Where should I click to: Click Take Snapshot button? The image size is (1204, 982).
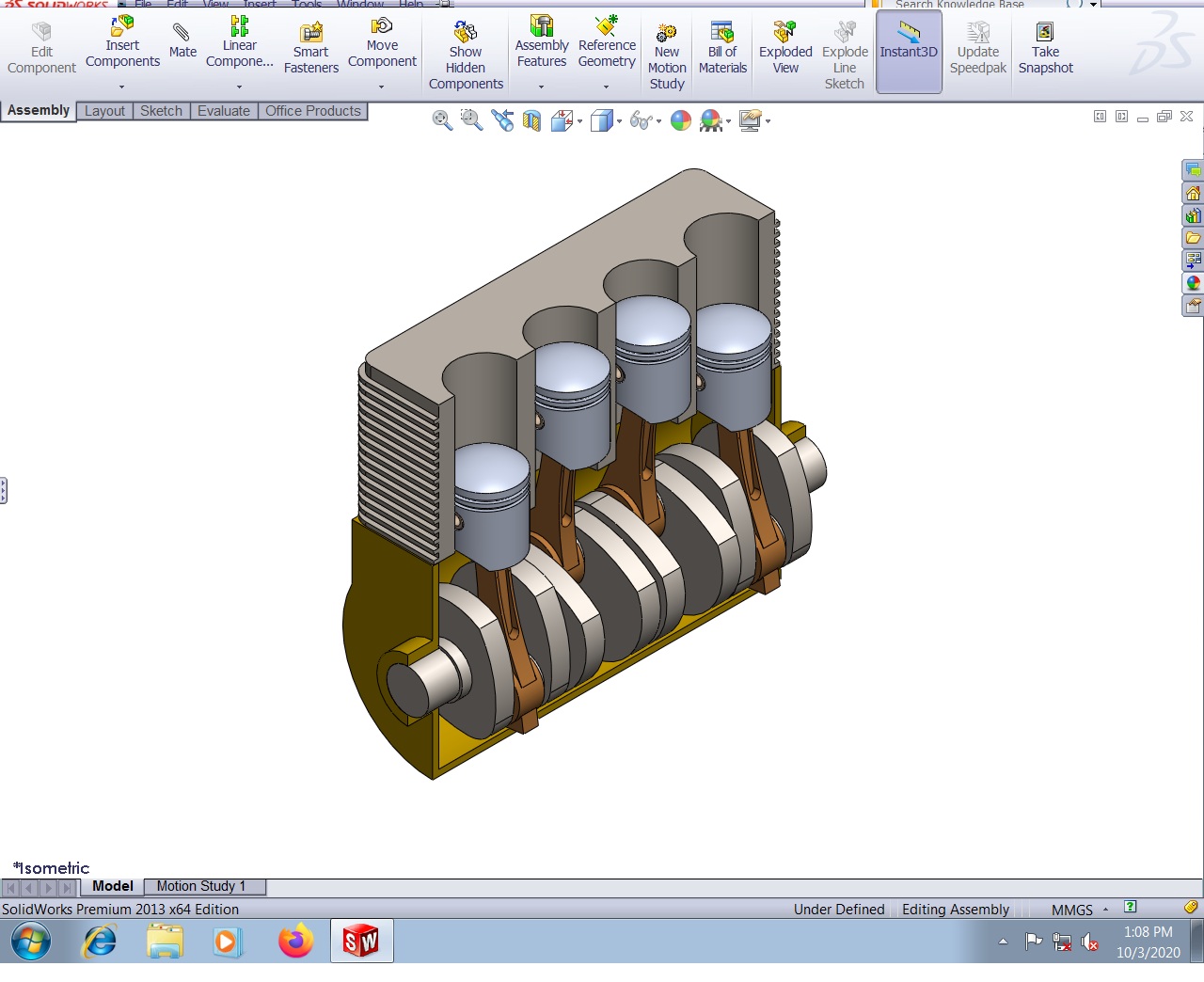click(x=1045, y=48)
